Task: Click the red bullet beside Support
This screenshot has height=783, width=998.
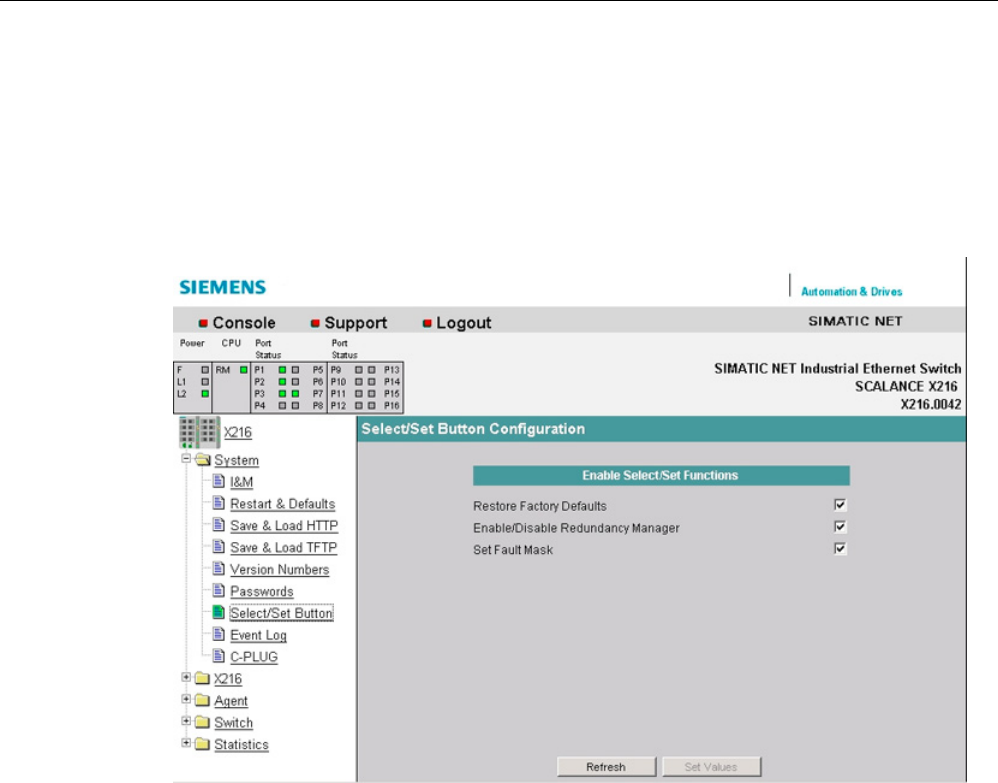Action: [315, 323]
